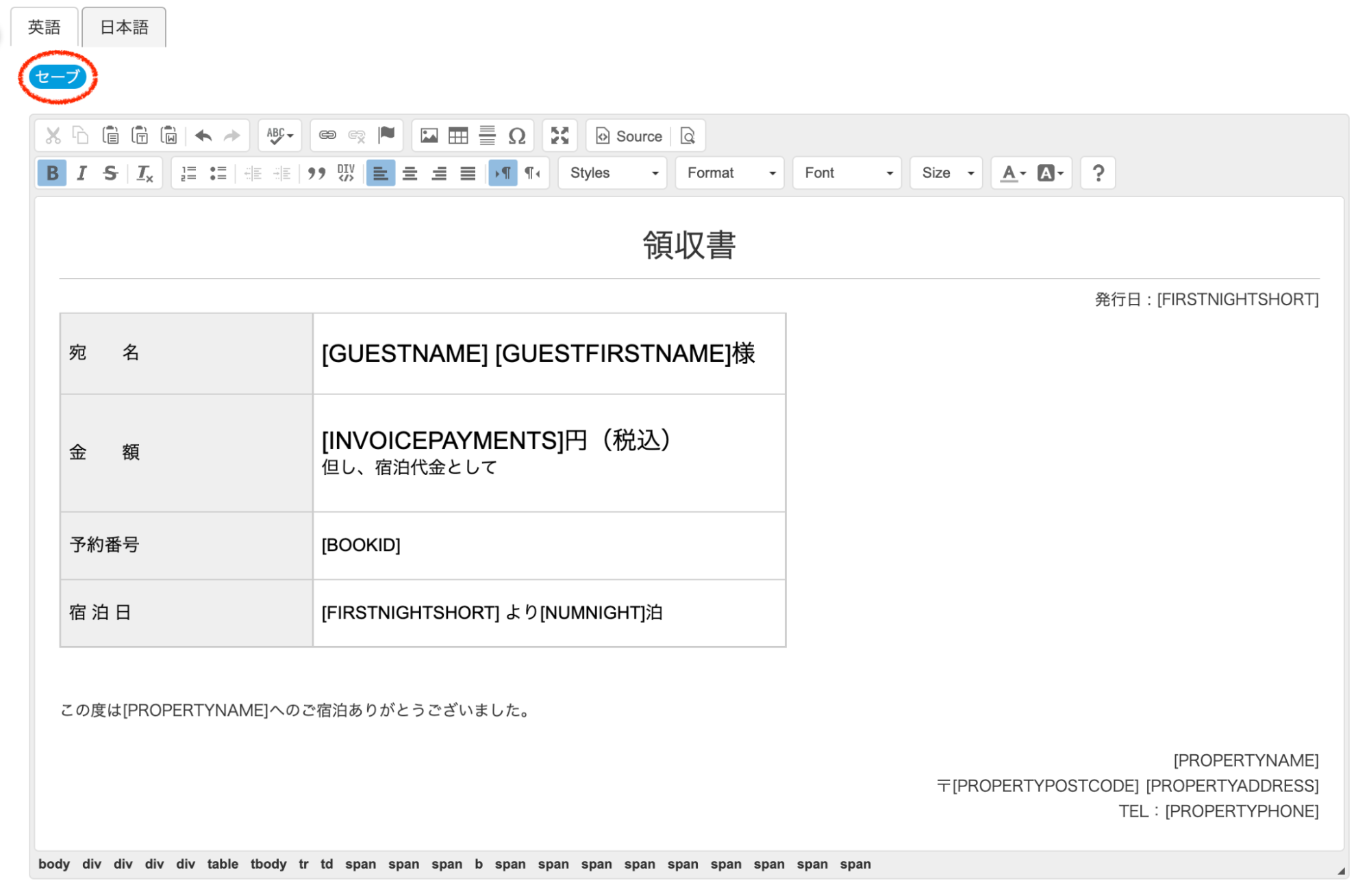Toggle Italic formatting
This screenshot has height=896, width=1369.
pyautogui.click(x=81, y=173)
